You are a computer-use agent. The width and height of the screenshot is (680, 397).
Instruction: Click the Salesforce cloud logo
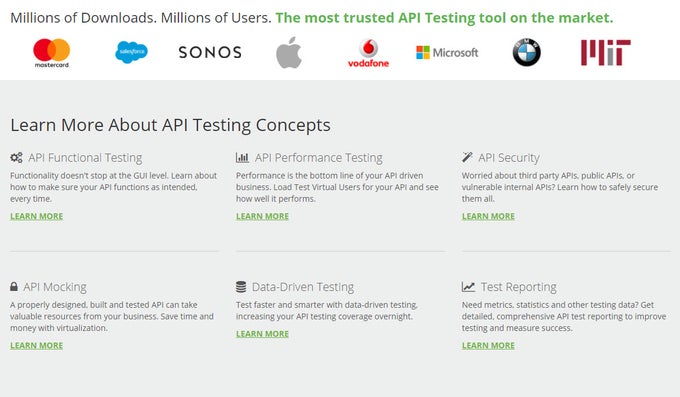[131, 52]
